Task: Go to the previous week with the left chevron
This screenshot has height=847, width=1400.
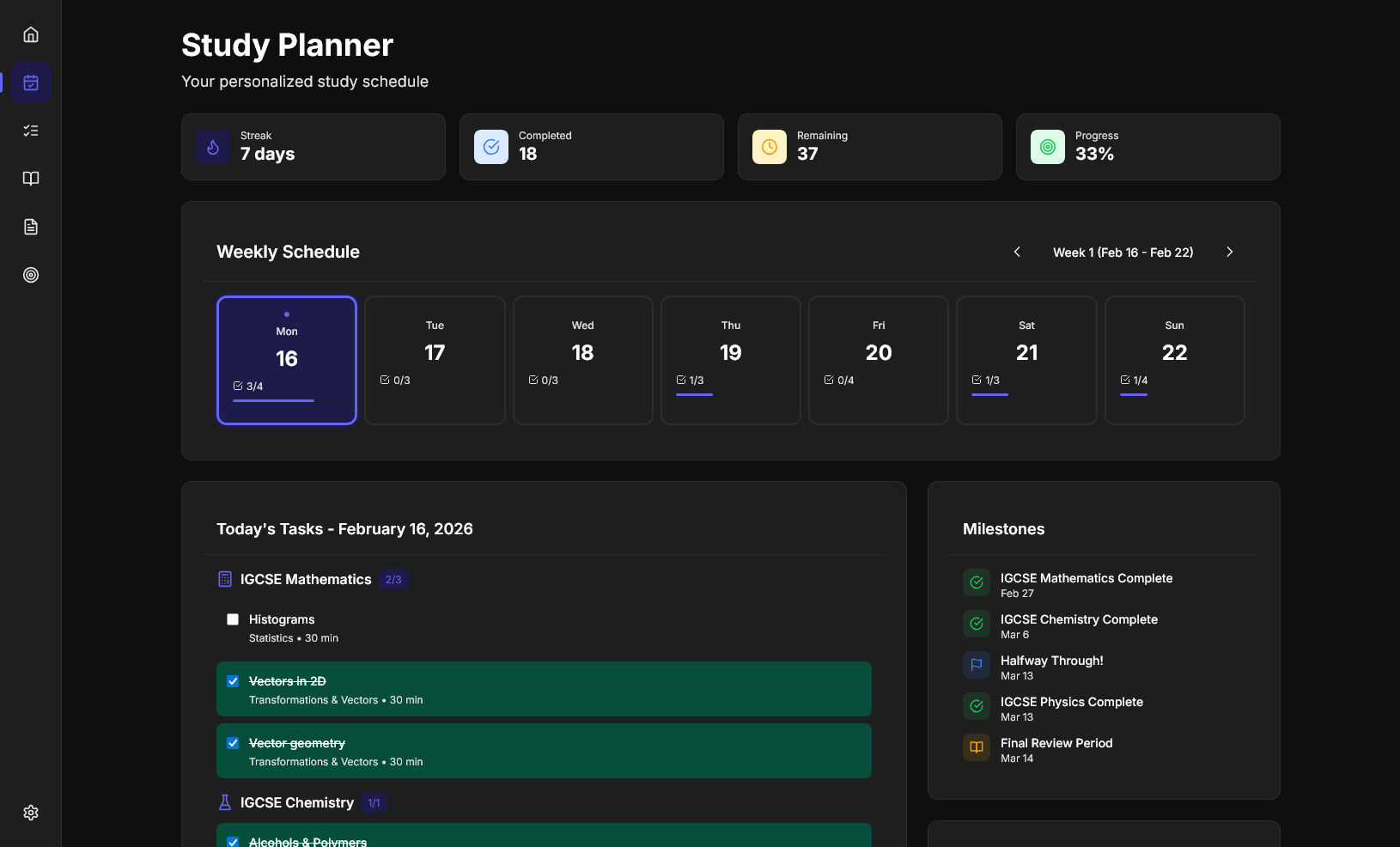Action: 1016,252
